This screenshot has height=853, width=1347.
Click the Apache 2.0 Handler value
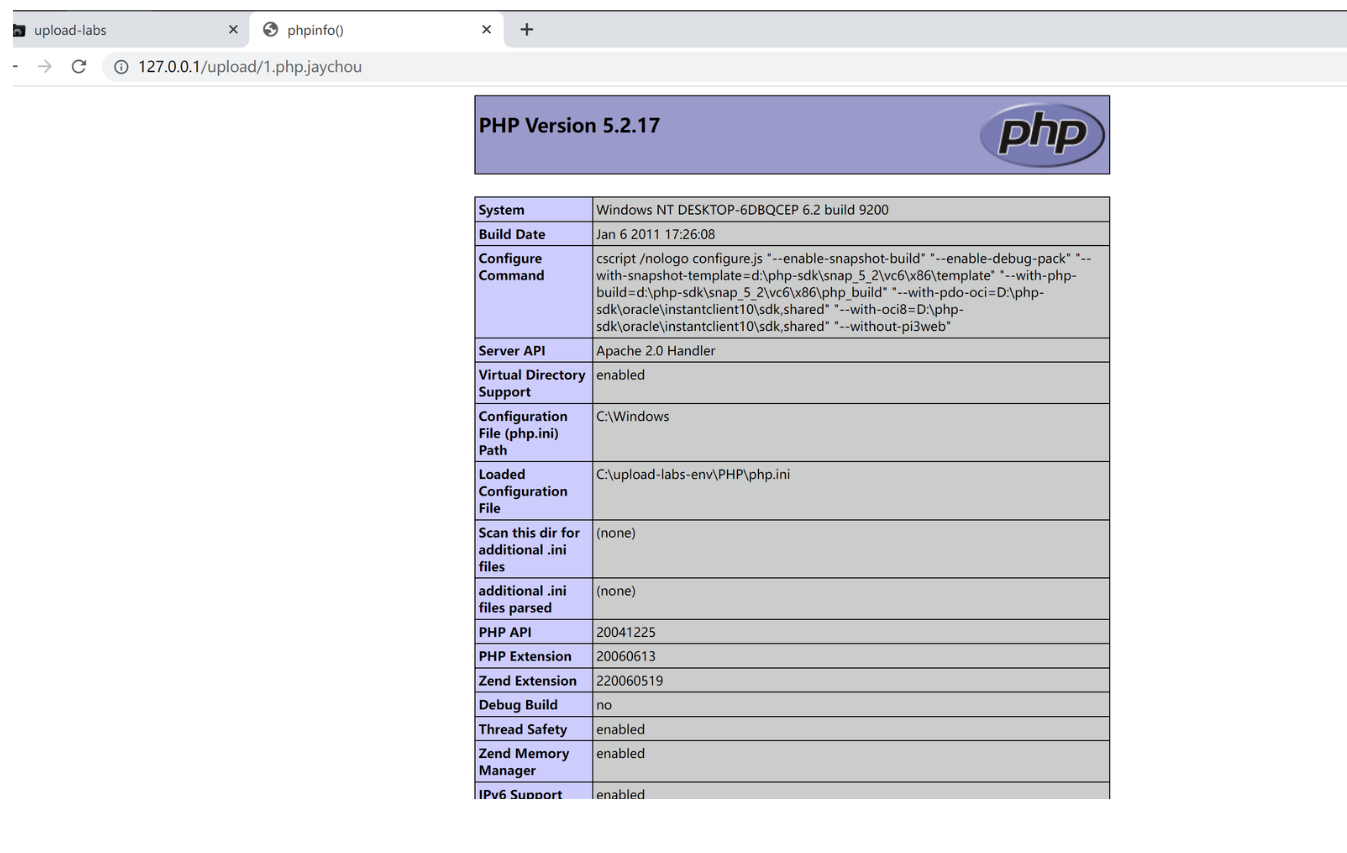656,351
